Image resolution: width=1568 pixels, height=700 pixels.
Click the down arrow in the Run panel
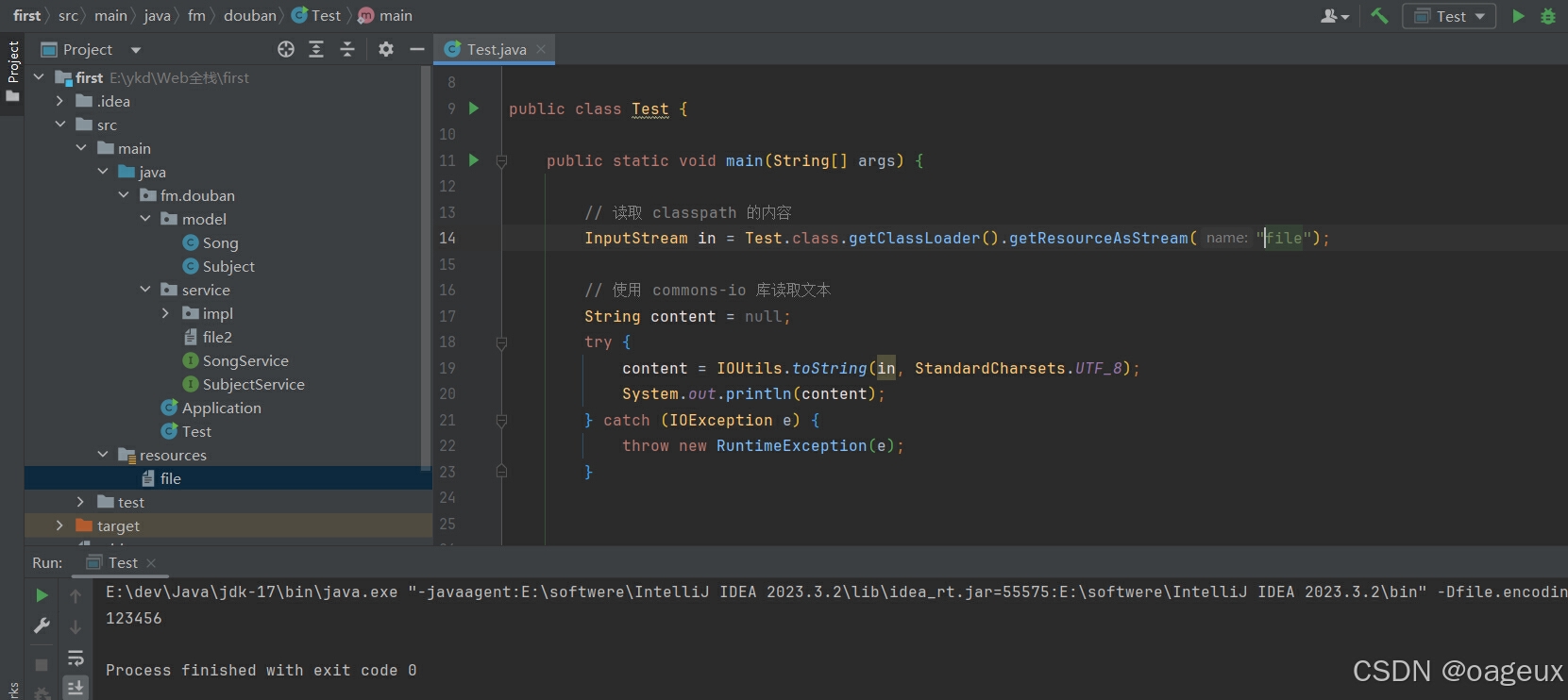(x=76, y=626)
